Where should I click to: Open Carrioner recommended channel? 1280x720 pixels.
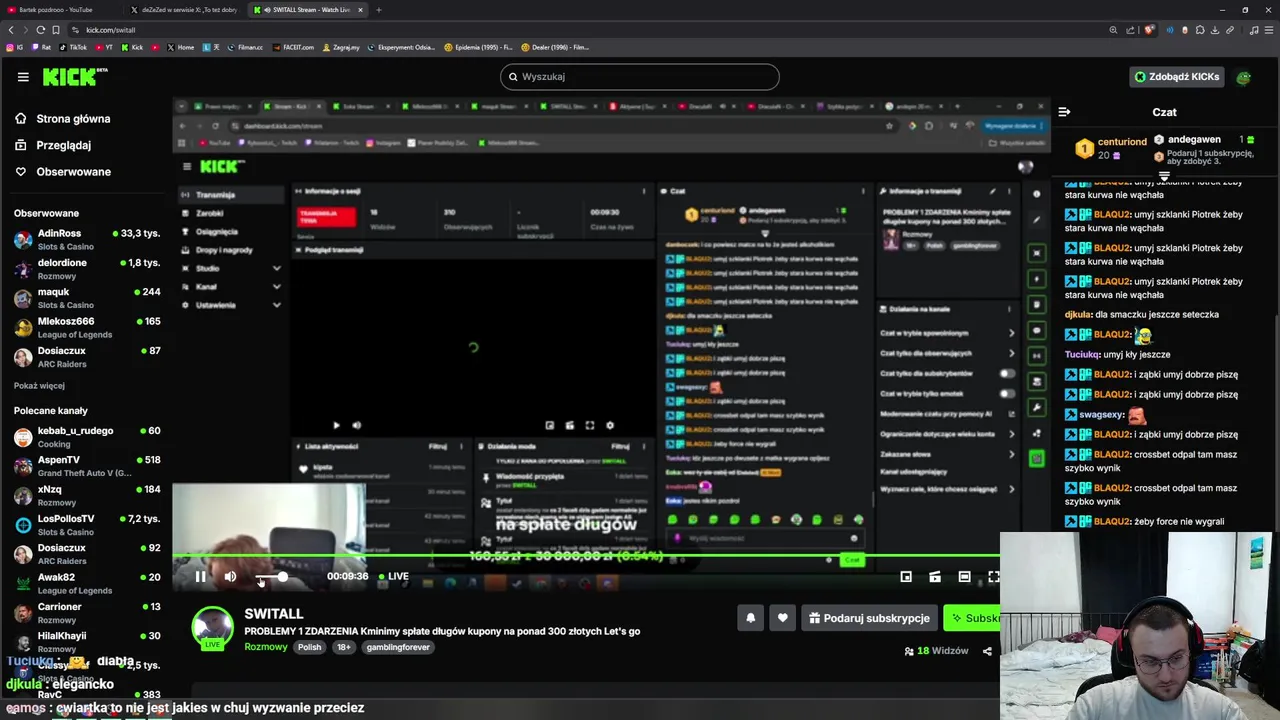87,613
